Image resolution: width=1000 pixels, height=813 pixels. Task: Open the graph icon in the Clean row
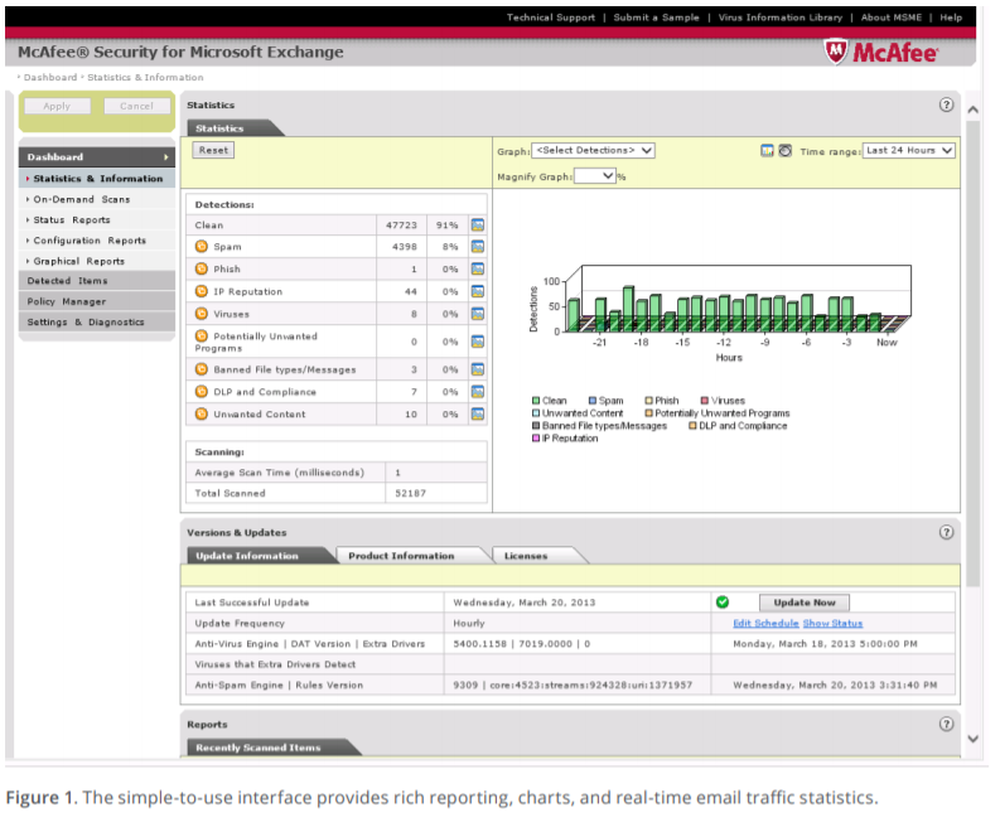pos(477,225)
